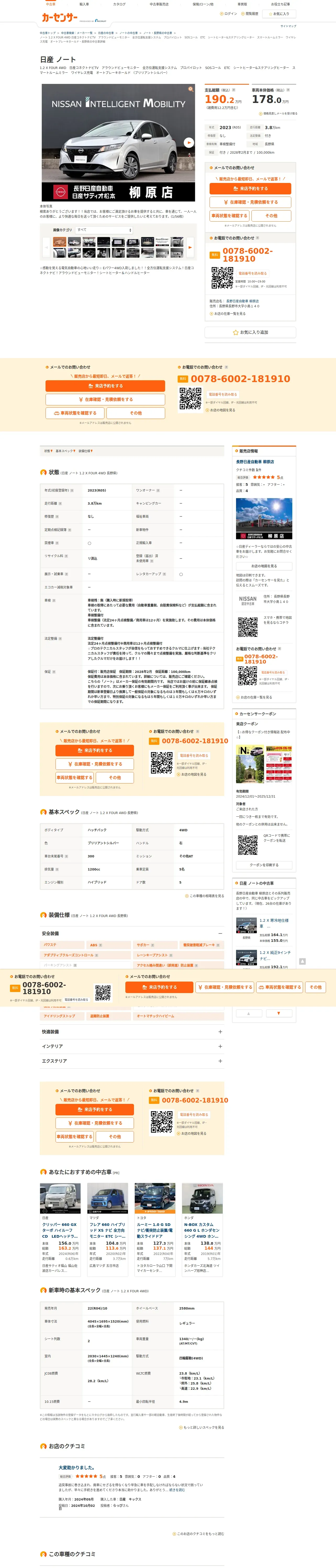Open 1.2 X 純正9インチナビ listing
The height and width of the screenshot is (1568, 336).
pyautogui.click(x=275, y=956)
